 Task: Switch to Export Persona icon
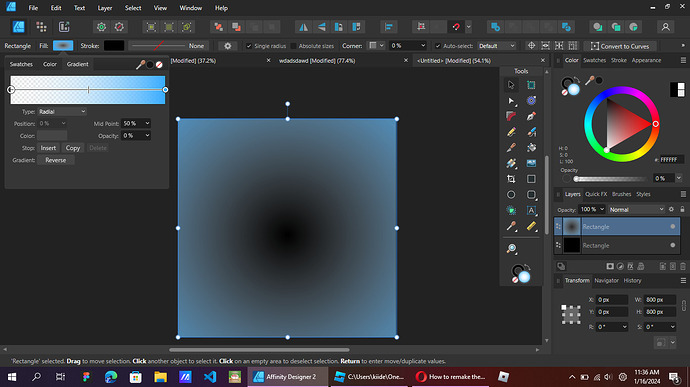click(64, 27)
